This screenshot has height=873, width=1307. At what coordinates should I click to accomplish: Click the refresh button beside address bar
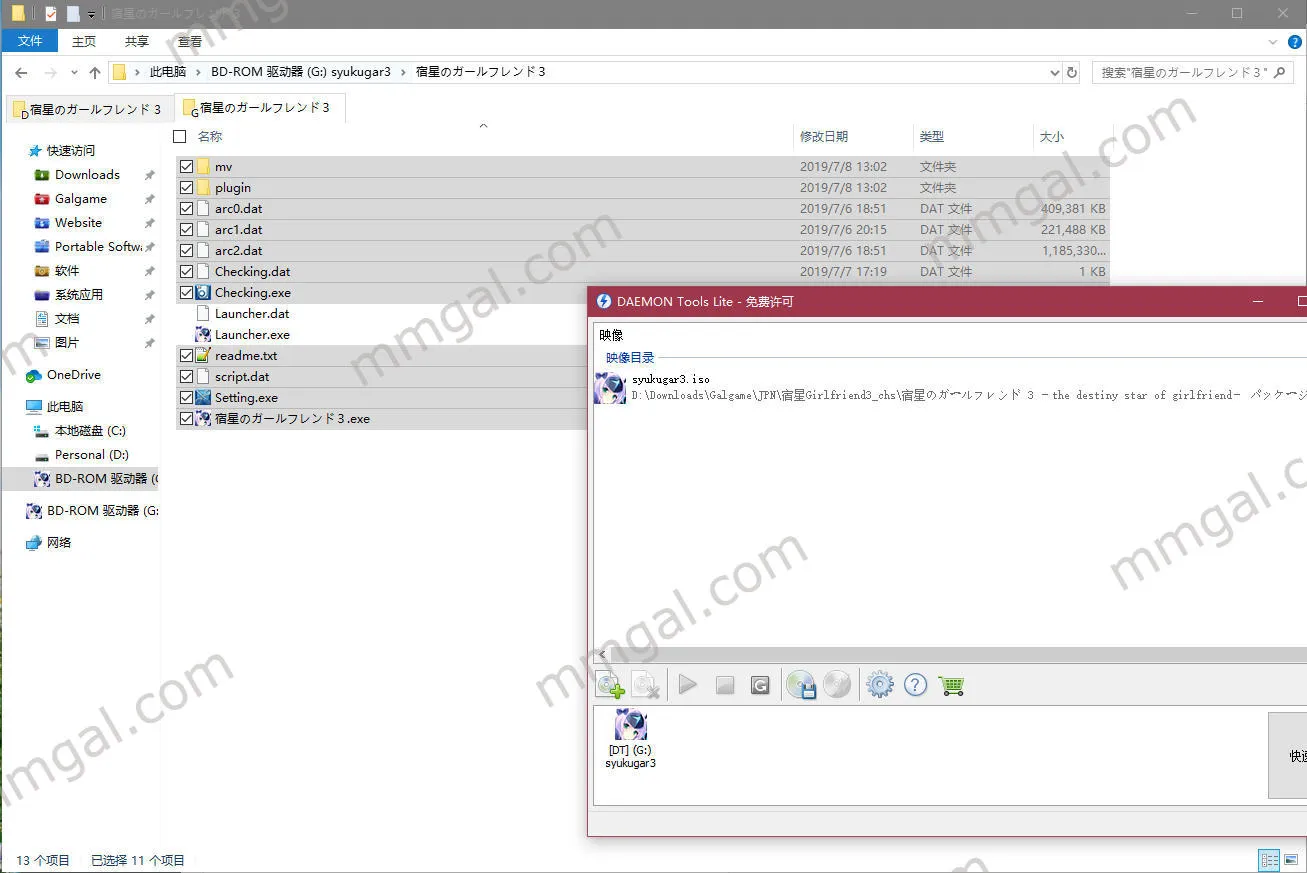pyautogui.click(x=1072, y=72)
